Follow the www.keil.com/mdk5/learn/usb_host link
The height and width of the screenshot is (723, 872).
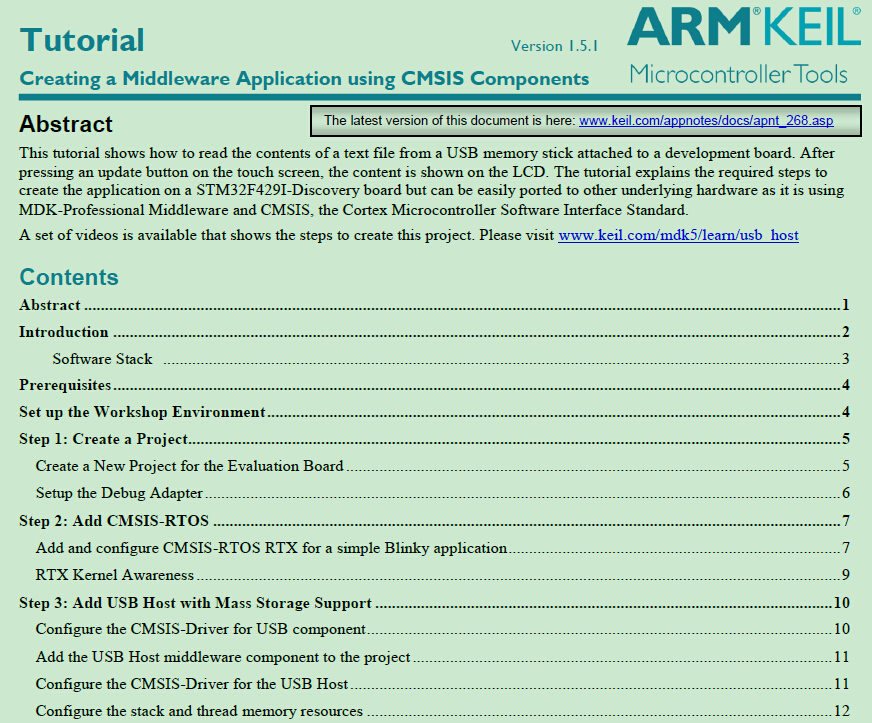coord(678,235)
